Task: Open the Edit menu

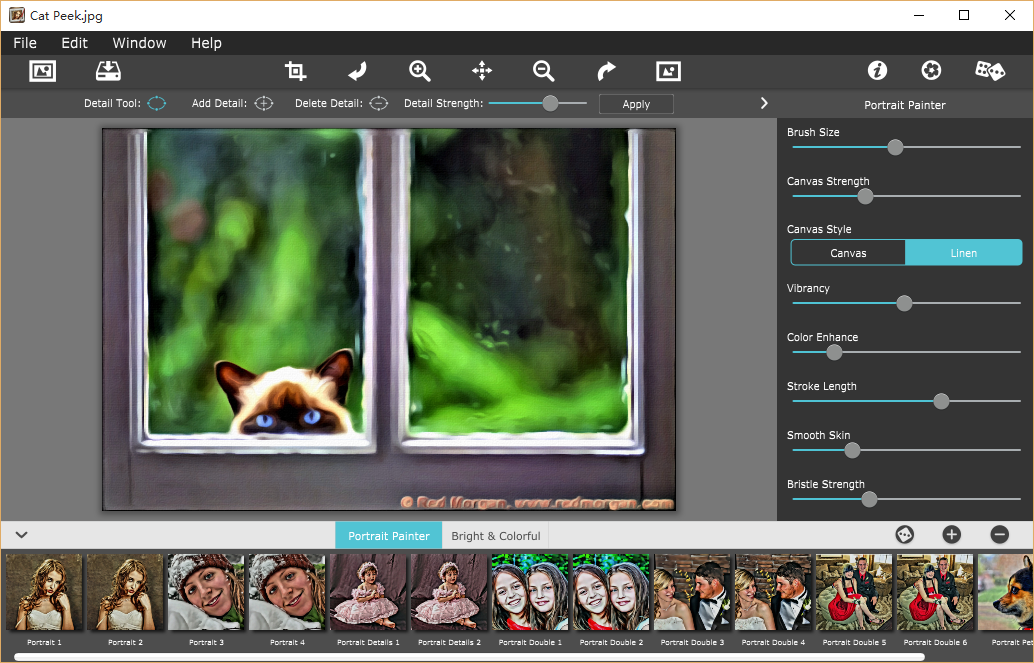Action: [x=74, y=43]
